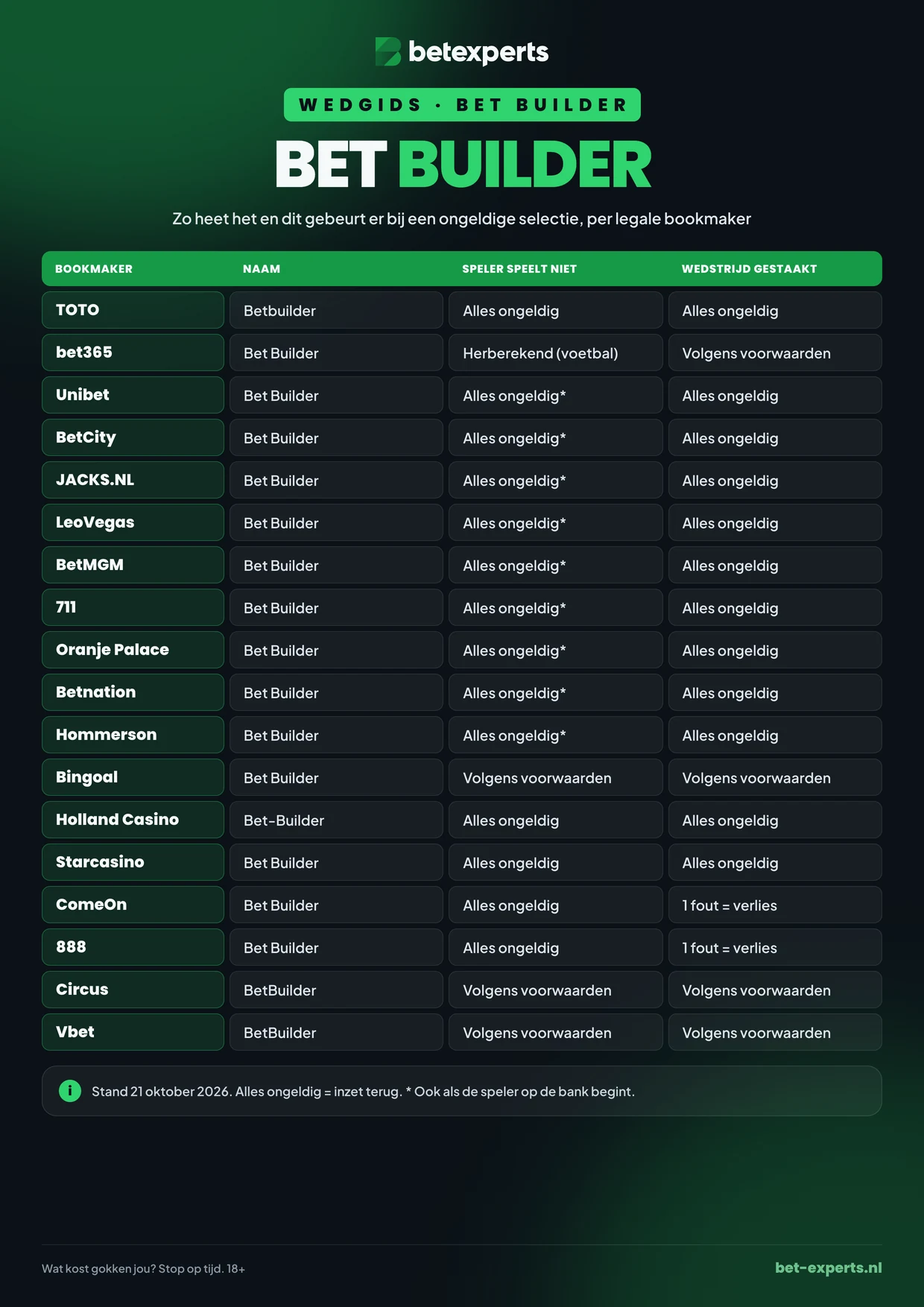The height and width of the screenshot is (1307, 924).
Task: Click the Betnation bookmaker cell
Action: click(133, 692)
